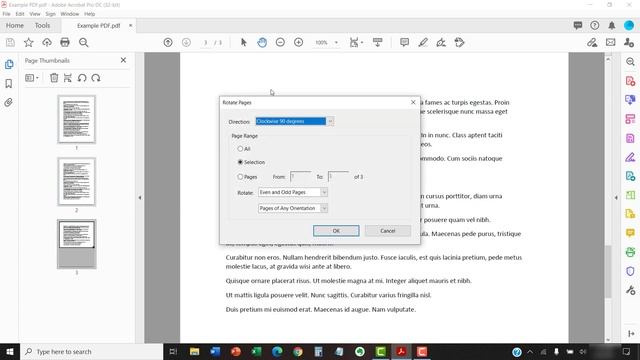Switch to the Home tab
This screenshot has height=360, width=640.
point(15,25)
